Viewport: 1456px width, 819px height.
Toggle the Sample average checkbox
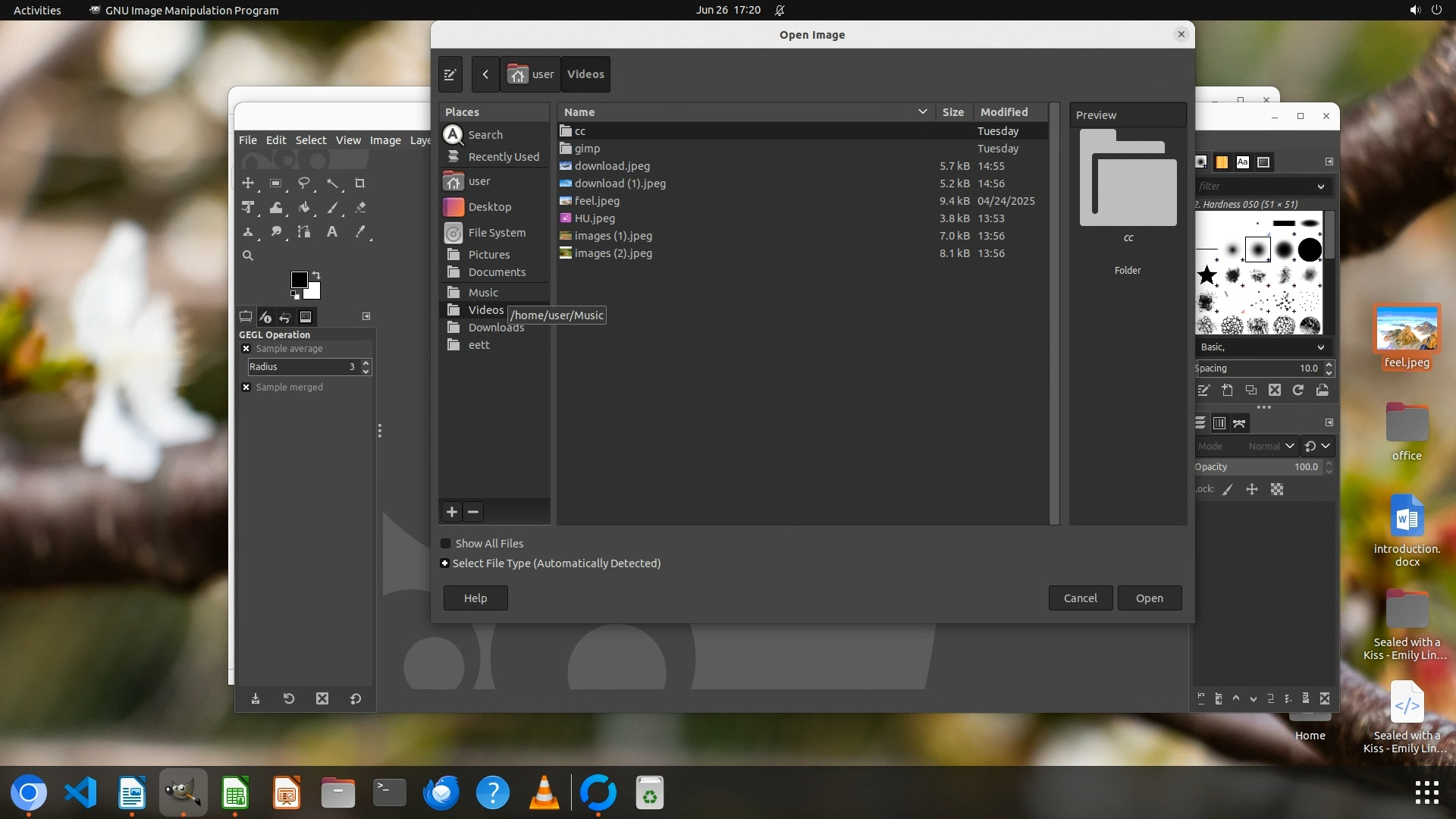246,349
